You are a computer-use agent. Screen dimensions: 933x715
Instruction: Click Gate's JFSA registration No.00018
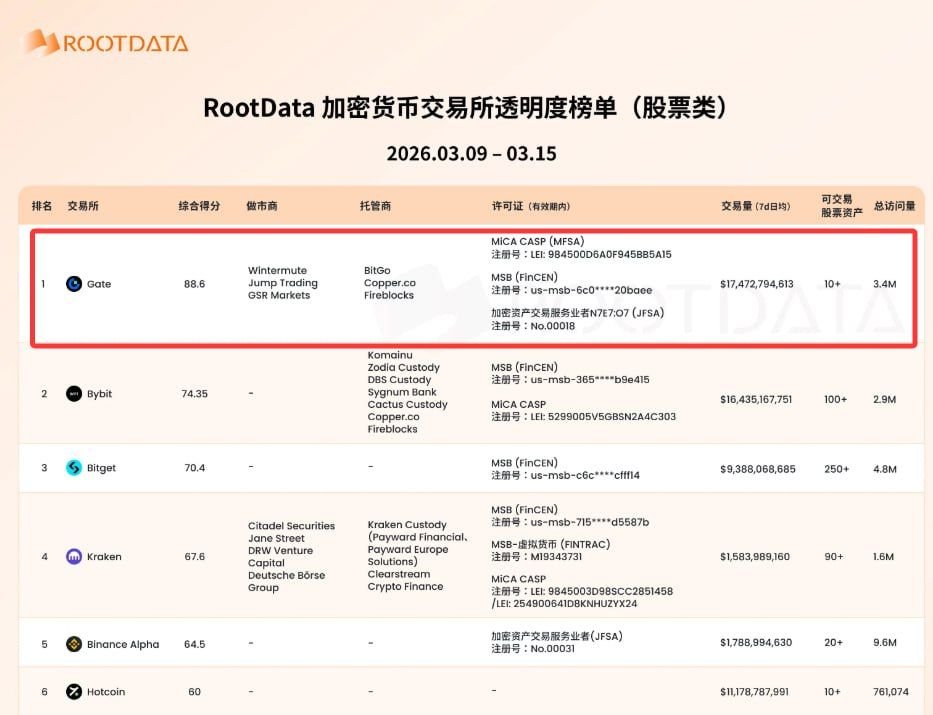click(x=533, y=326)
